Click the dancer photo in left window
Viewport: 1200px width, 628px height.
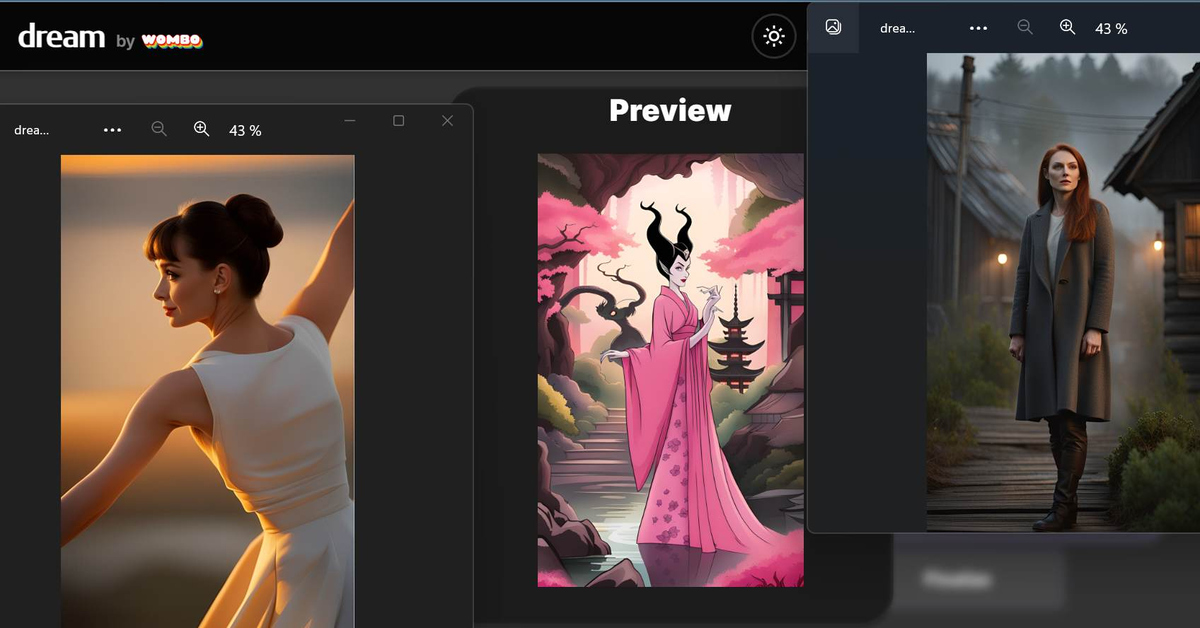click(207, 390)
